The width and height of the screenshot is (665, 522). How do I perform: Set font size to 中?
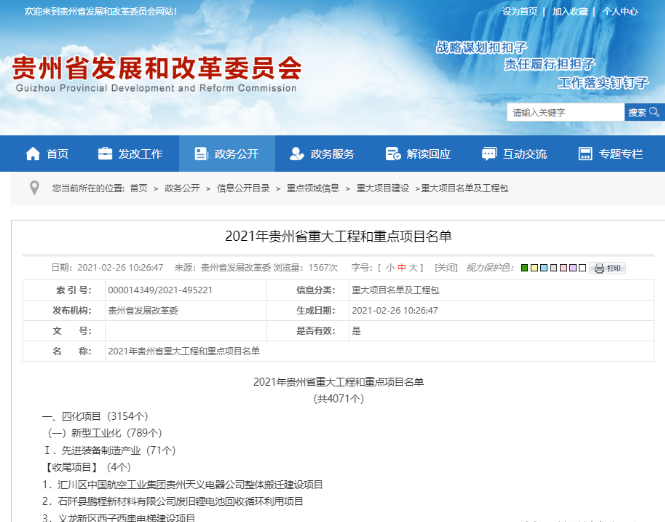[x=402, y=268]
